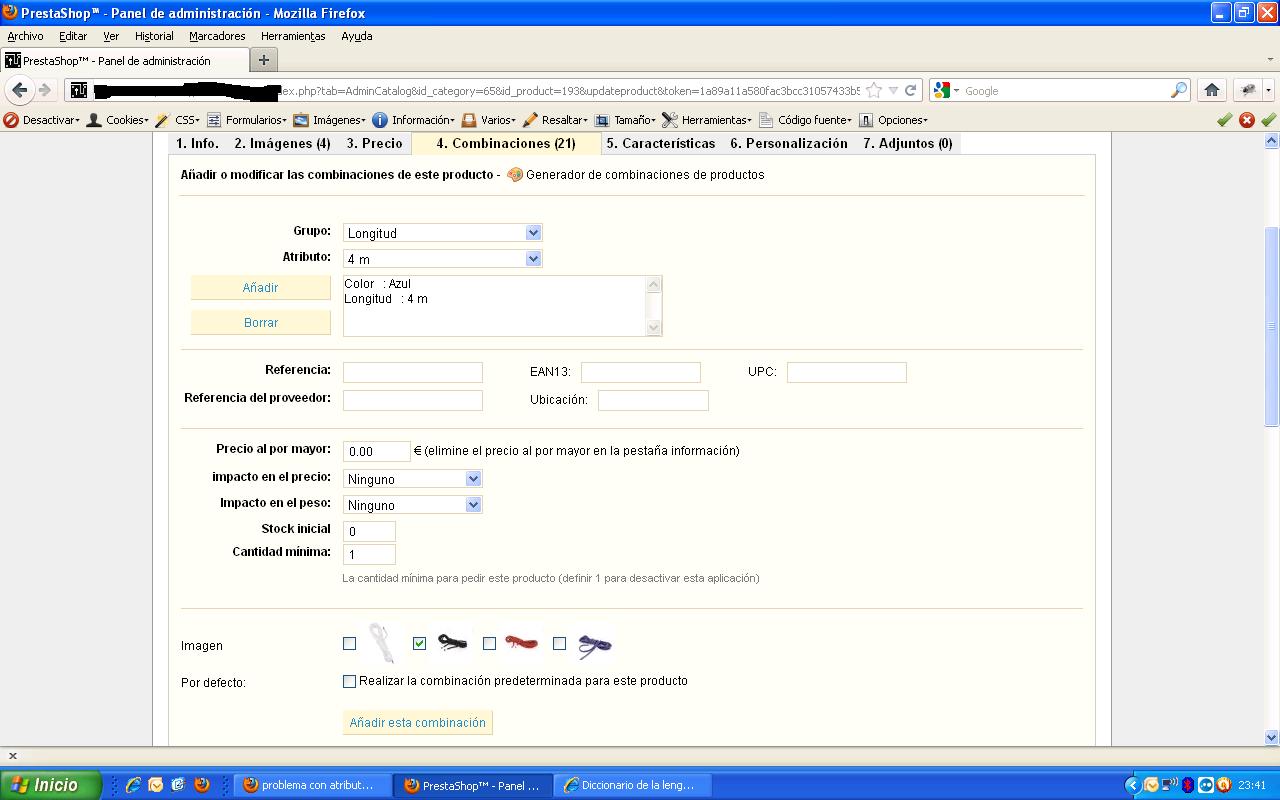The width and height of the screenshot is (1280, 800).
Task: Open the Historial menu
Action: [154, 36]
